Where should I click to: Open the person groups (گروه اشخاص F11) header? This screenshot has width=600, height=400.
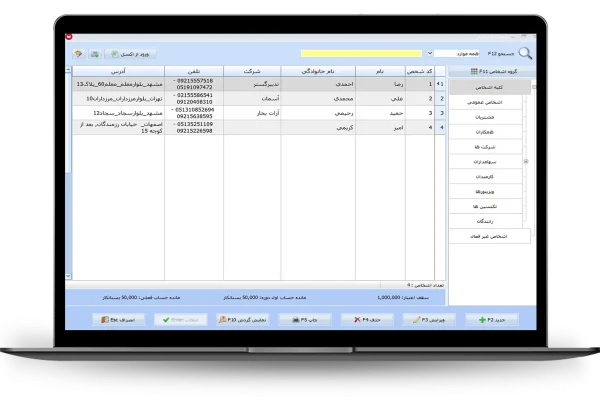coord(490,72)
